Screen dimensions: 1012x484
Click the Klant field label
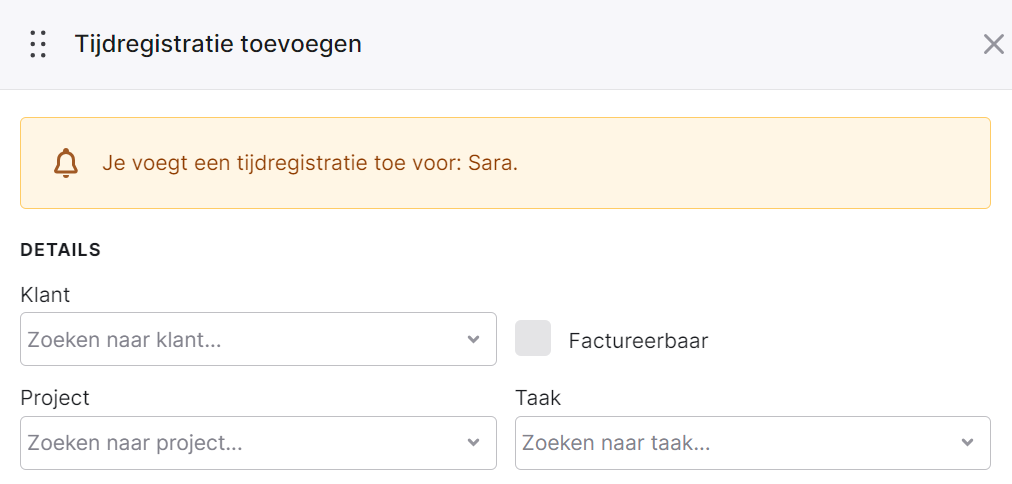pos(45,295)
